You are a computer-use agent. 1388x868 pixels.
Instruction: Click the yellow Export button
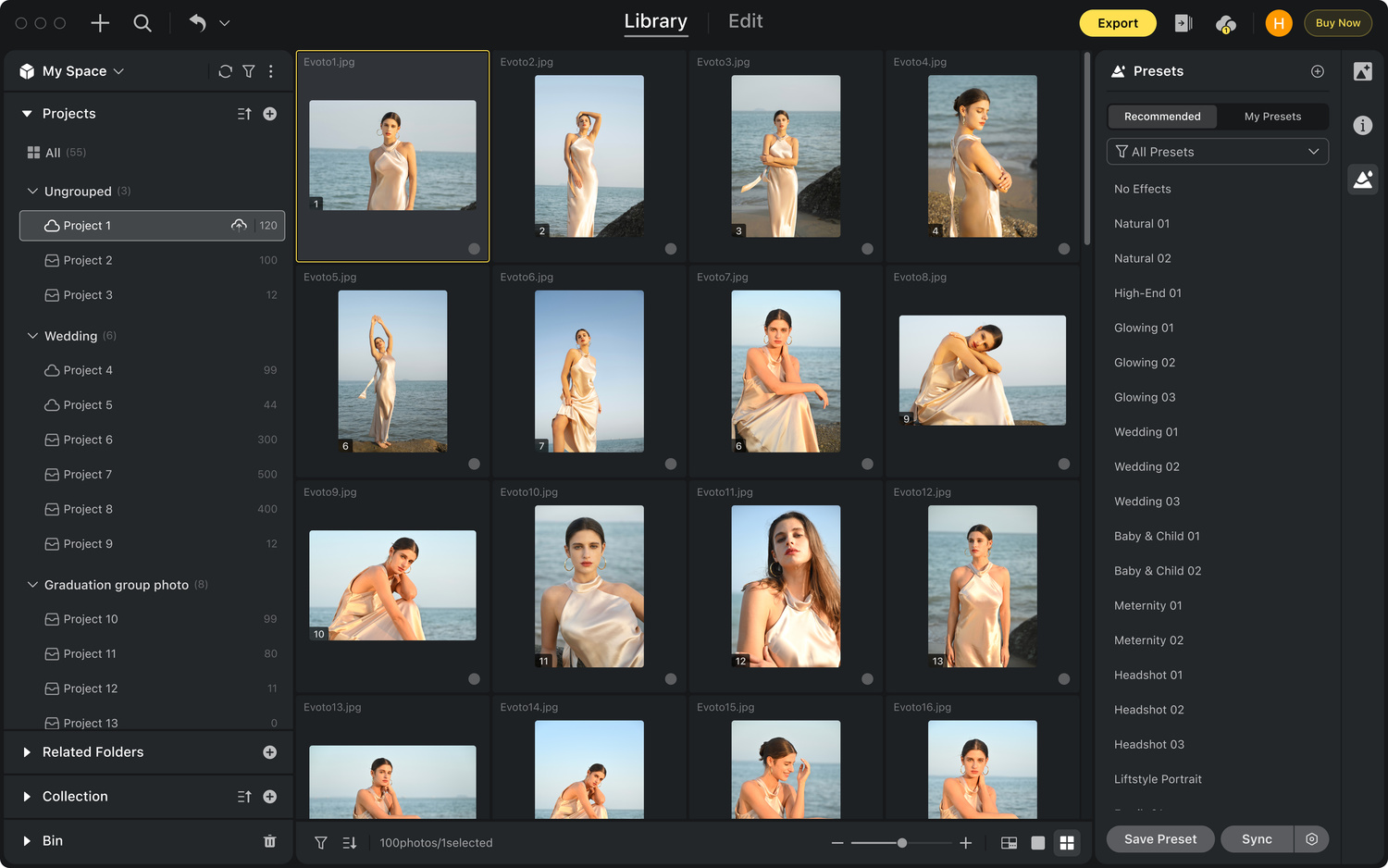click(x=1117, y=23)
